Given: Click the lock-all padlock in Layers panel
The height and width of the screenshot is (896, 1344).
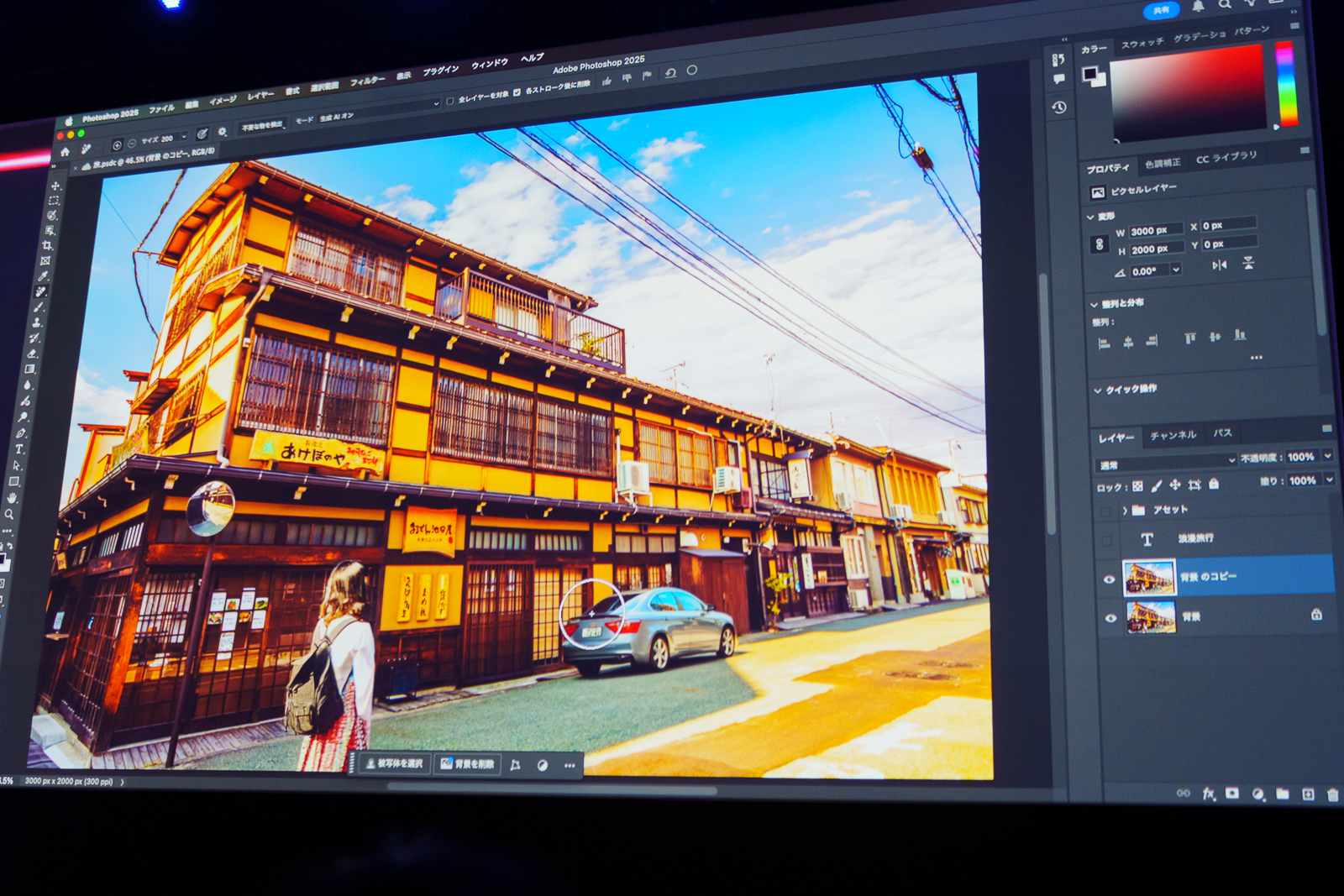Looking at the screenshot, I should [1213, 485].
